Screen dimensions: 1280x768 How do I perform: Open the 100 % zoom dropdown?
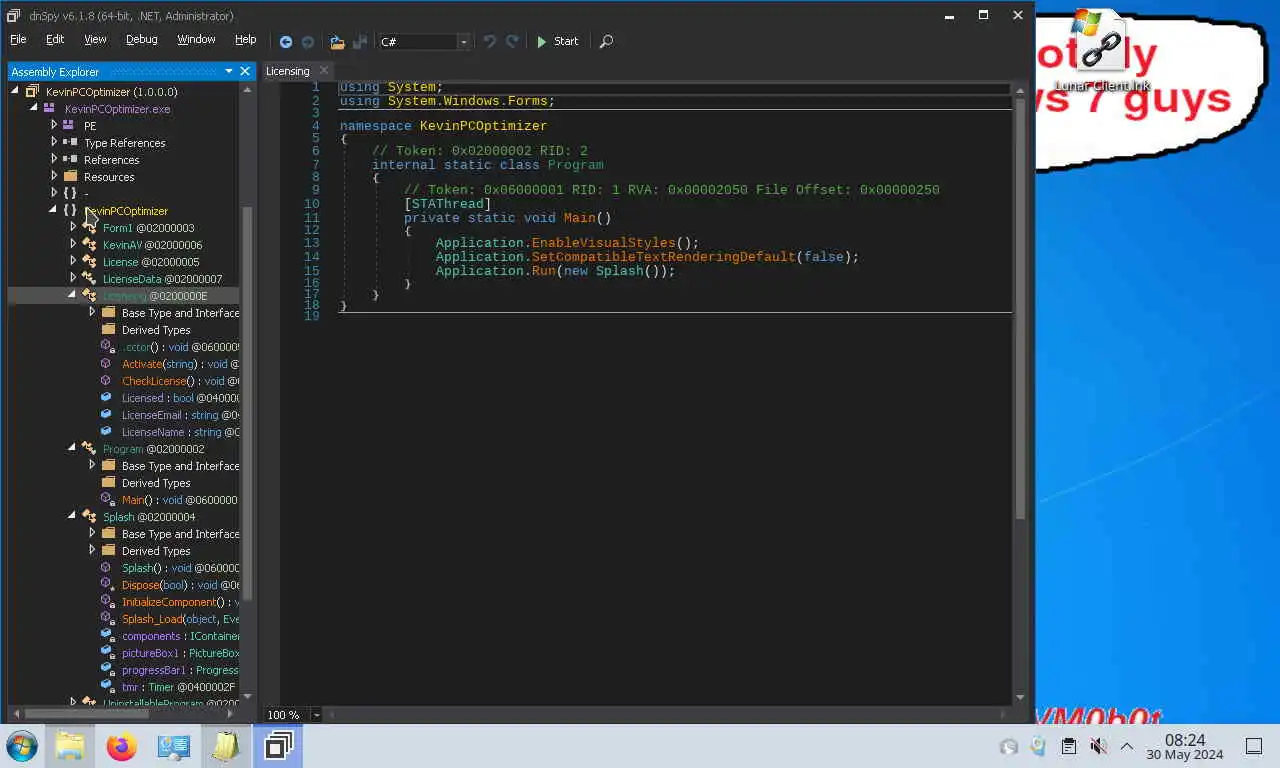316,715
